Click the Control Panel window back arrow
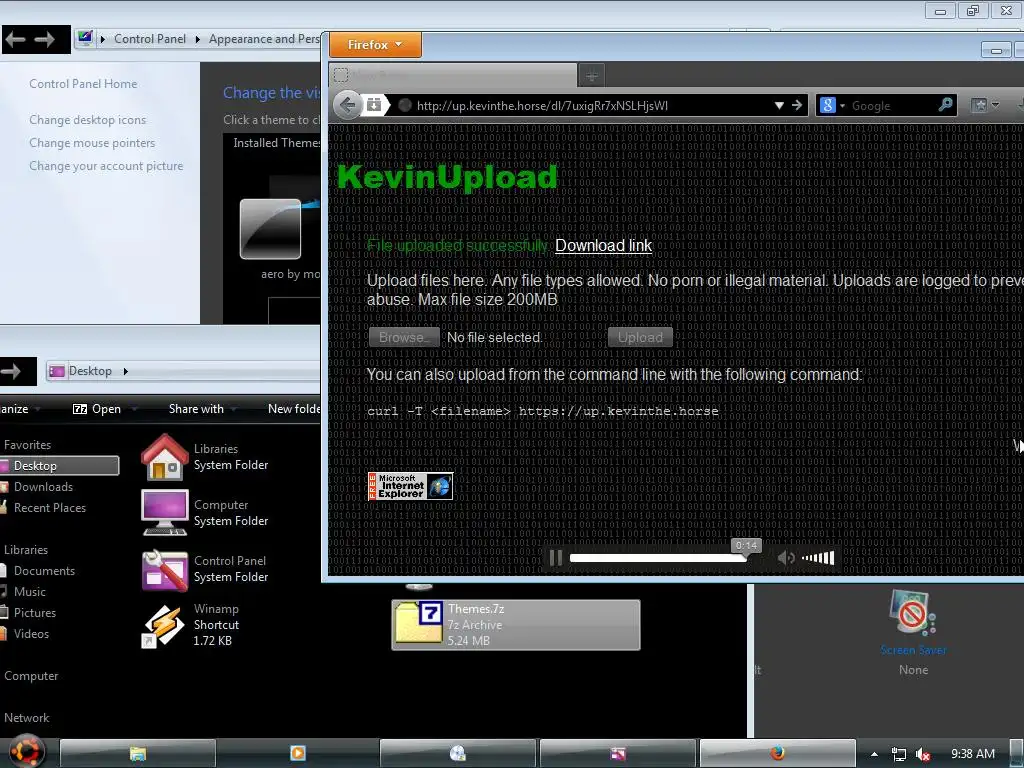 pyautogui.click(x=15, y=40)
